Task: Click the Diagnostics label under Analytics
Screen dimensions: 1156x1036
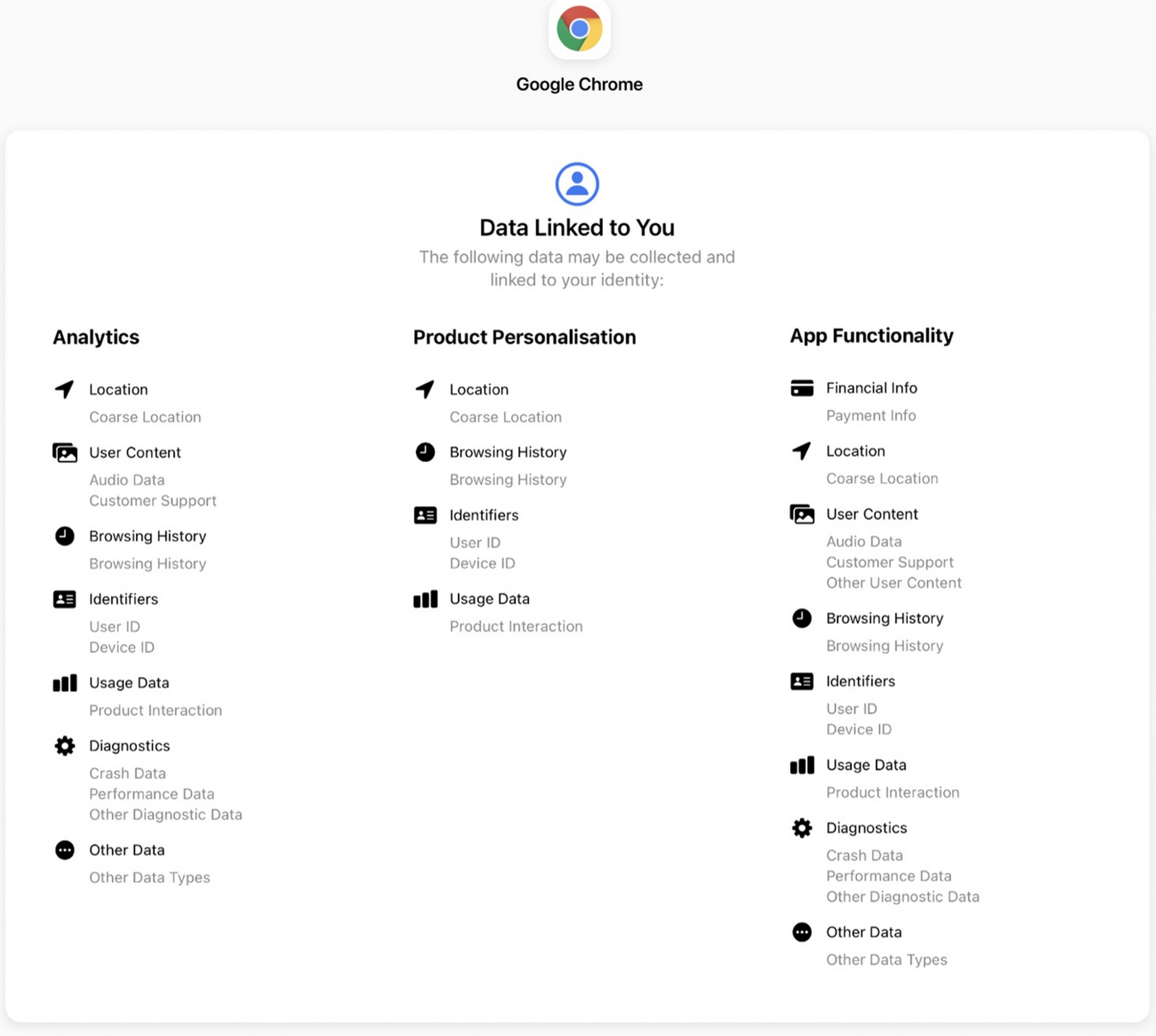Action: [x=130, y=746]
